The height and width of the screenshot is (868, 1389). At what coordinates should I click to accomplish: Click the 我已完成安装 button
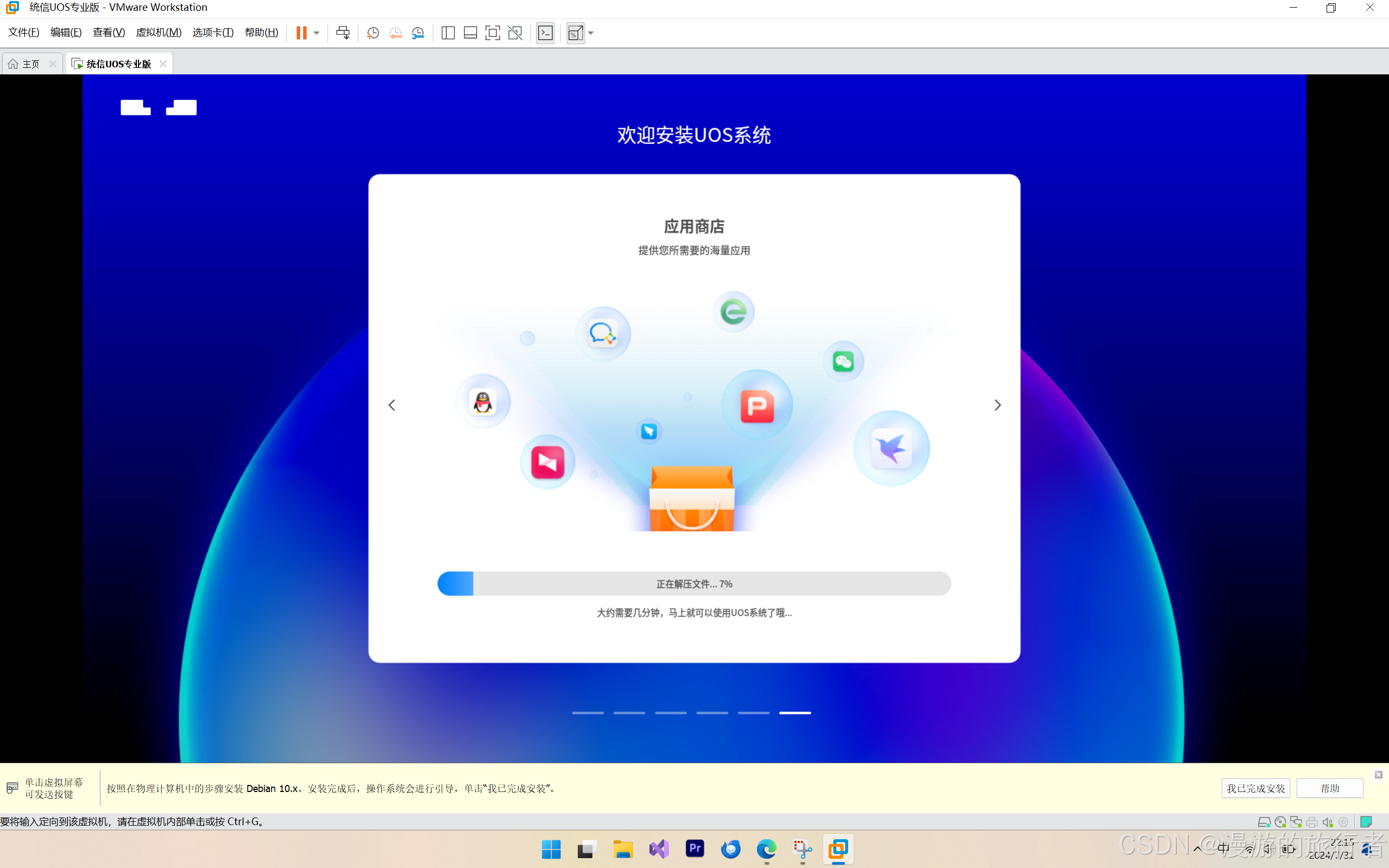pyautogui.click(x=1256, y=788)
